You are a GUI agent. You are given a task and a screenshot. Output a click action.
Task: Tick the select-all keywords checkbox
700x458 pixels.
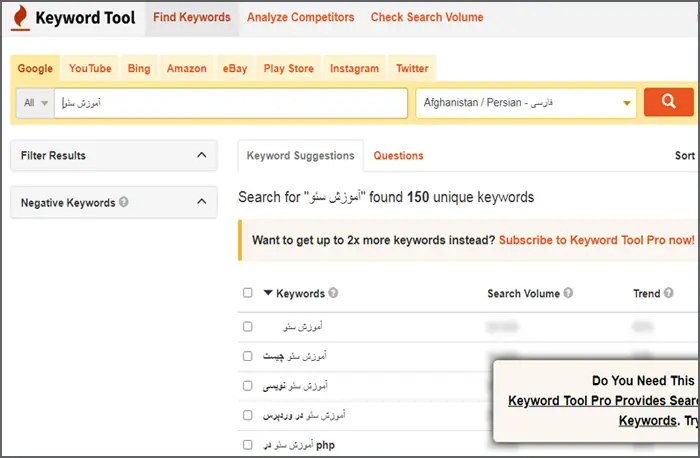click(x=247, y=293)
